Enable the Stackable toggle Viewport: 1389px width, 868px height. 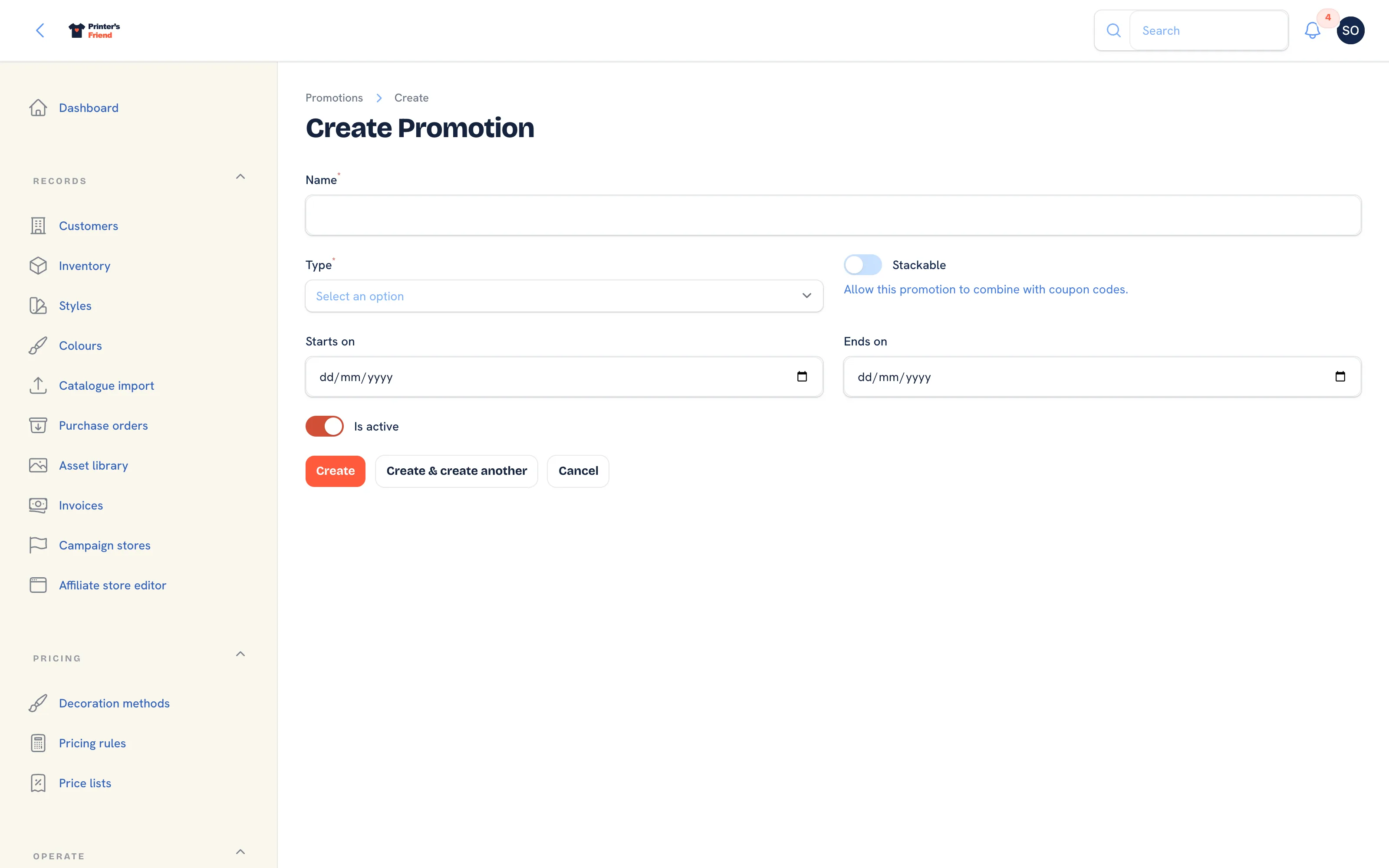pyautogui.click(x=862, y=265)
